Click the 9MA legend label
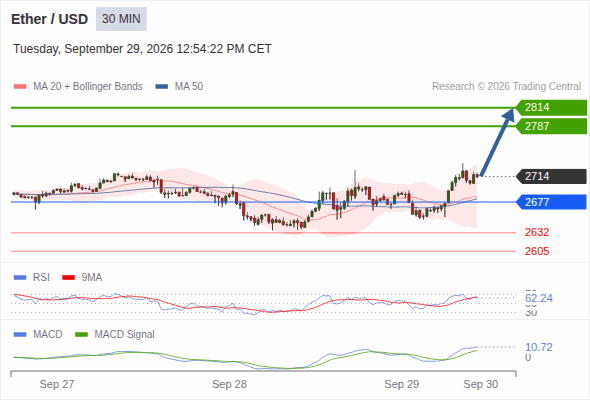 [x=92, y=278]
